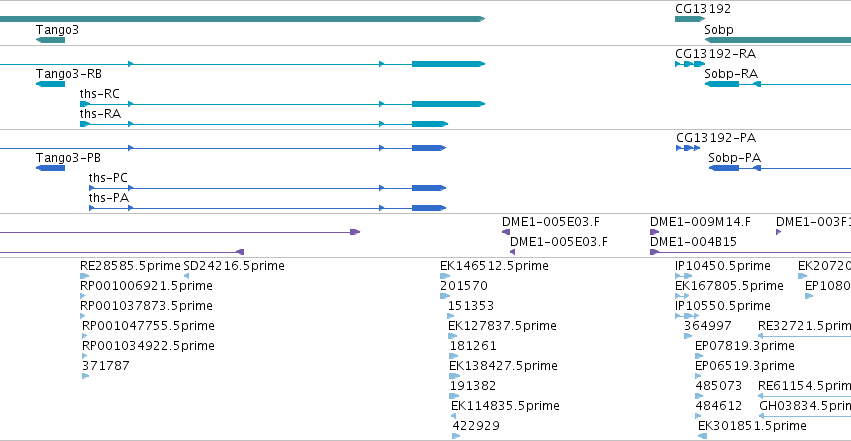This screenshot has width=851, height=441.
Task: Select the EK127837.5prime label
Action: click(502, 326)
